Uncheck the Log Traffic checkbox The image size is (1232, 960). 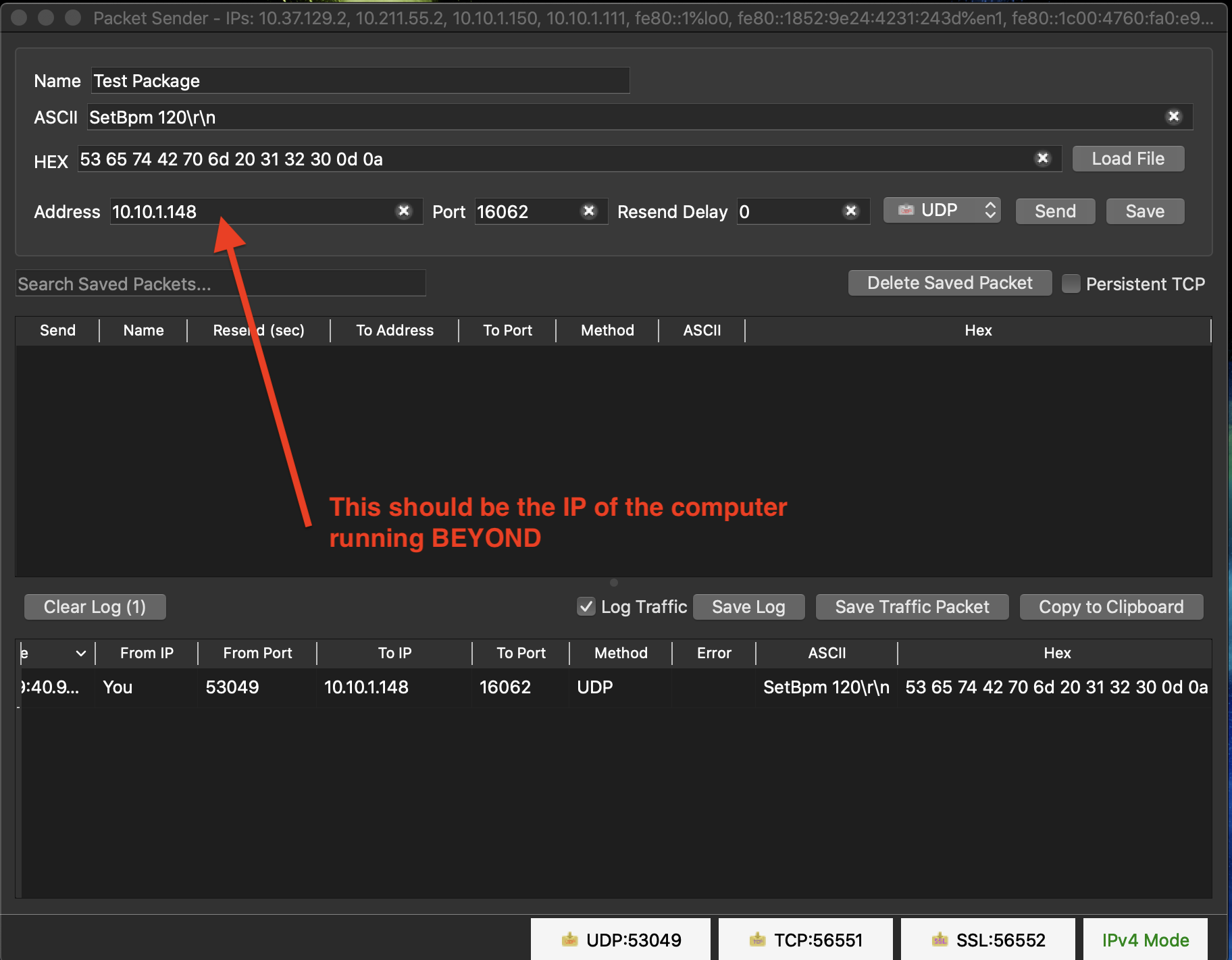586,606
